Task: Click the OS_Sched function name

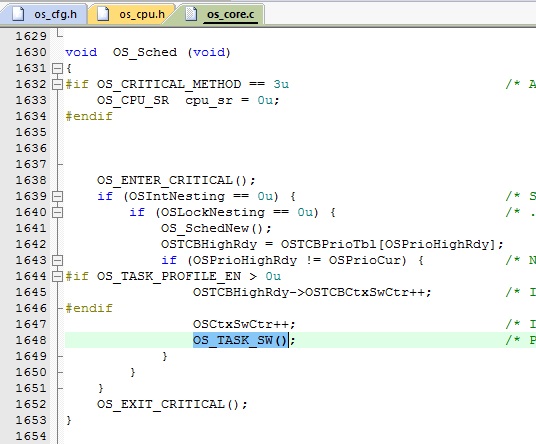Action: (x=145, y=52)
